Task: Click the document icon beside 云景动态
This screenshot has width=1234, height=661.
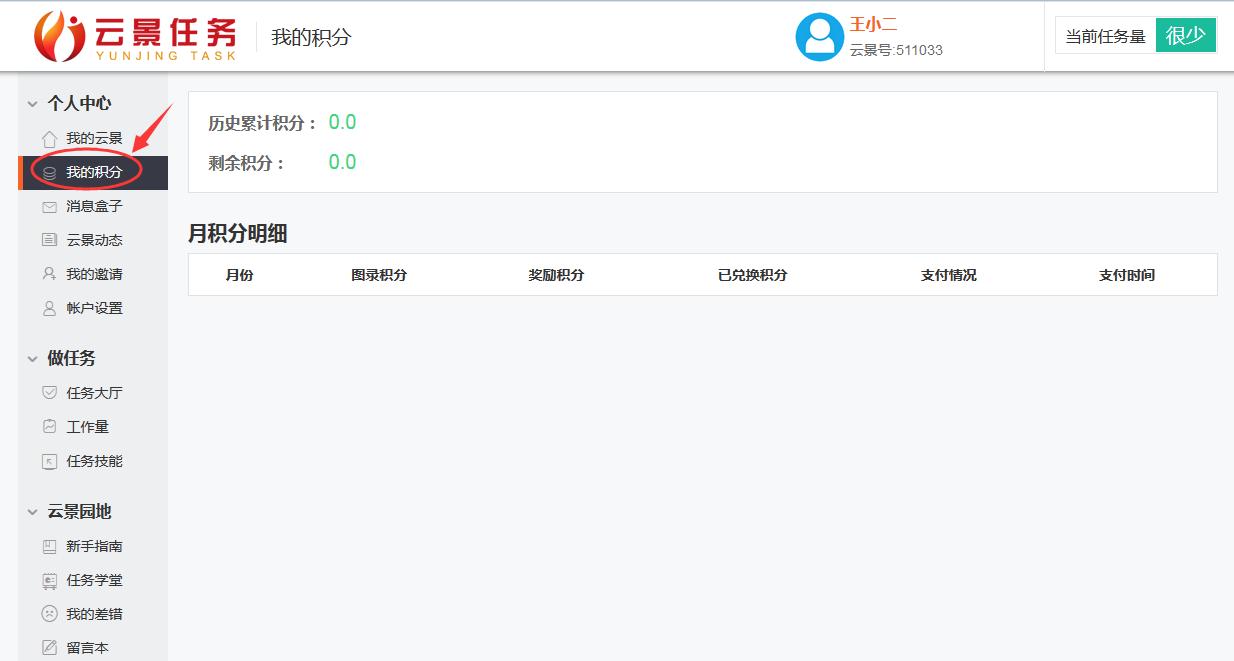Action: pos(47,240)
